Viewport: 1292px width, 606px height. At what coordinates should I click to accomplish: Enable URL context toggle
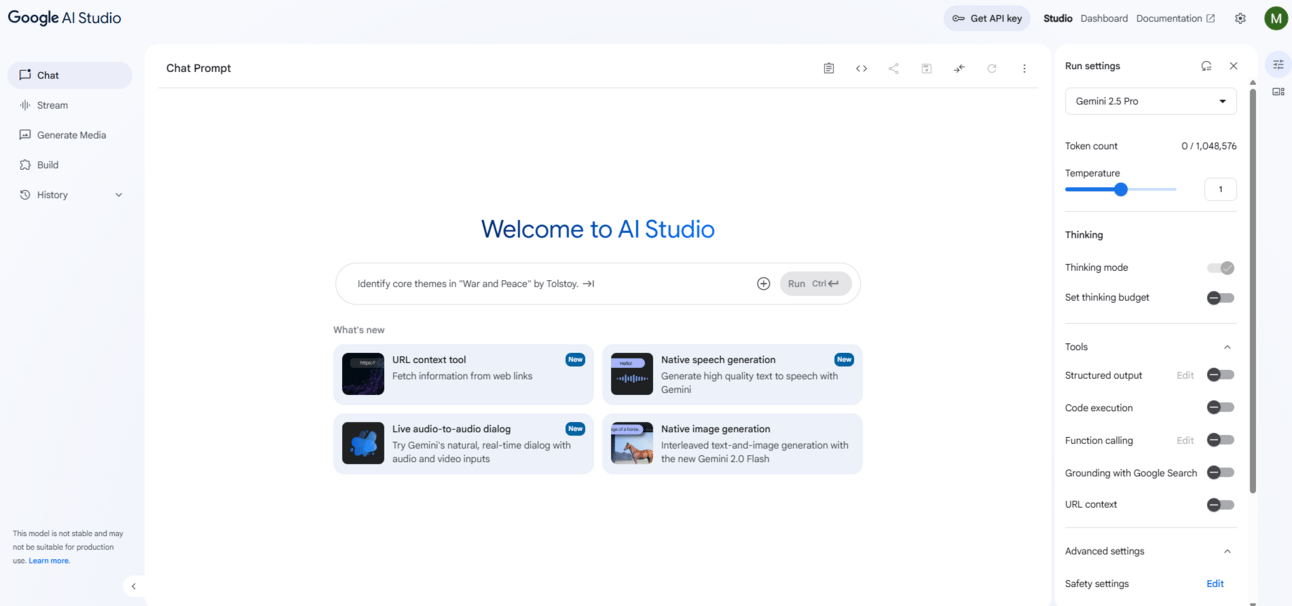click(x=1220, y=505)
